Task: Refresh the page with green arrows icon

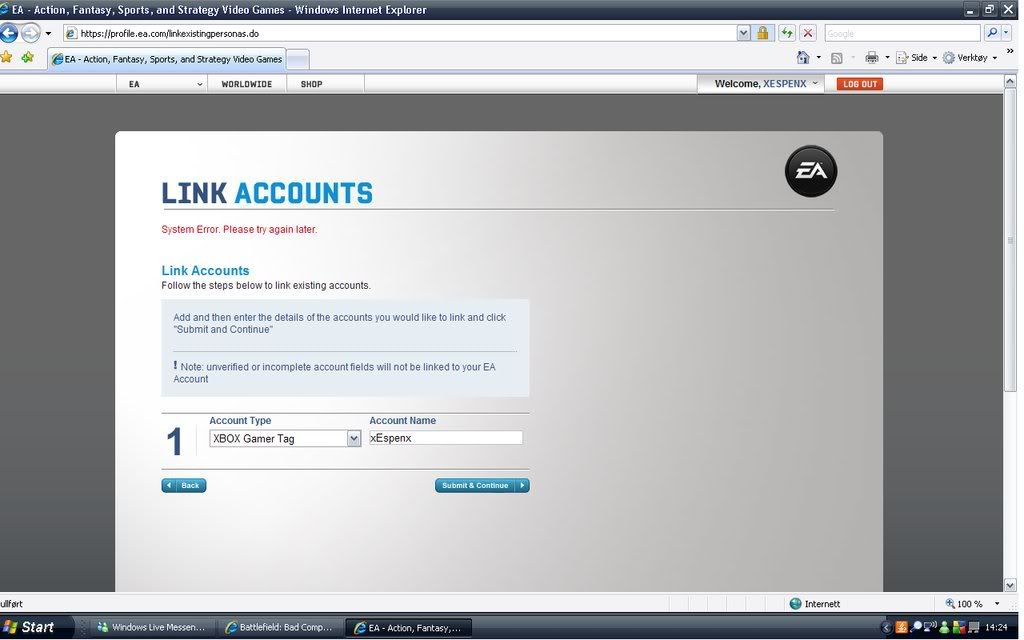Action: [787, 33]
